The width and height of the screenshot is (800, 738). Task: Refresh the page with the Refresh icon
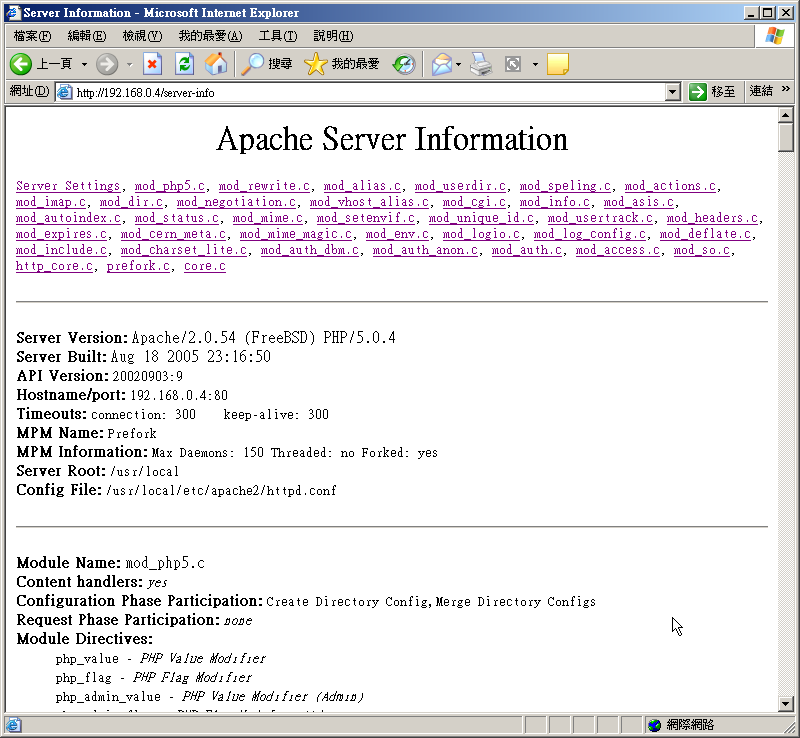(x=184, y=64)
